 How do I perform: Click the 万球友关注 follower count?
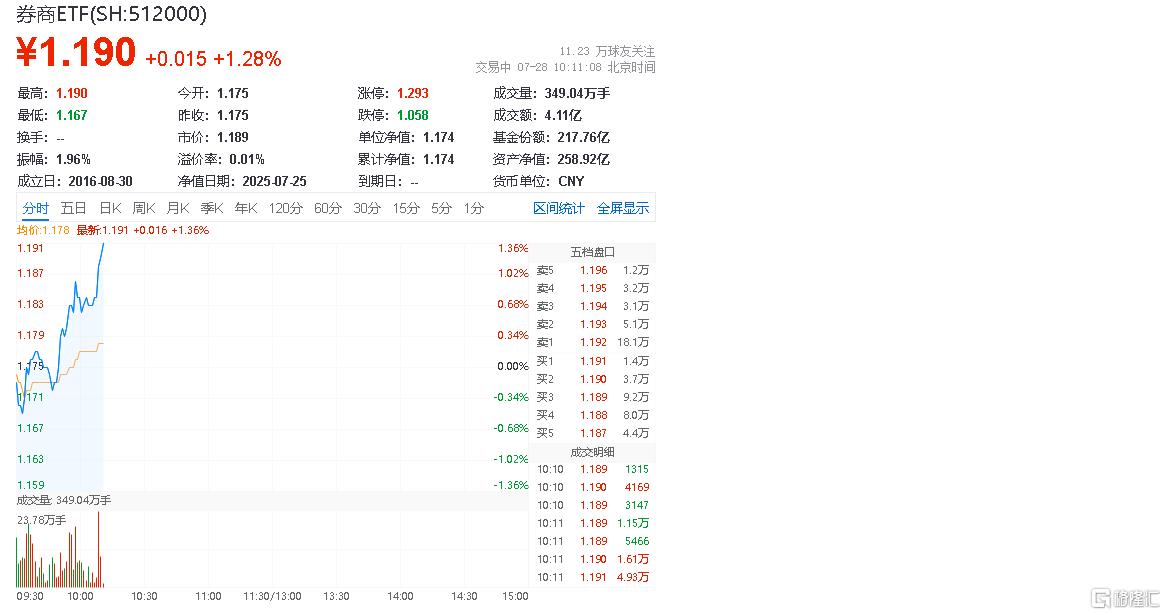[x=607, y=51]
